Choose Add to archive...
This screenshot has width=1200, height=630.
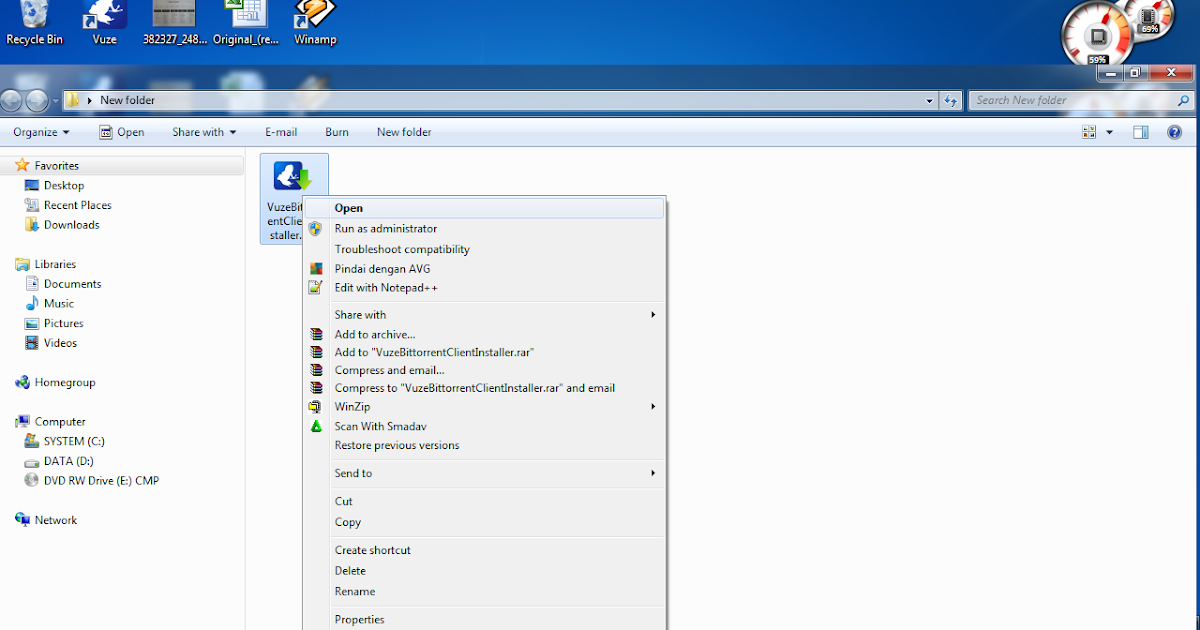pyautogui.click(x=484, y=335)
